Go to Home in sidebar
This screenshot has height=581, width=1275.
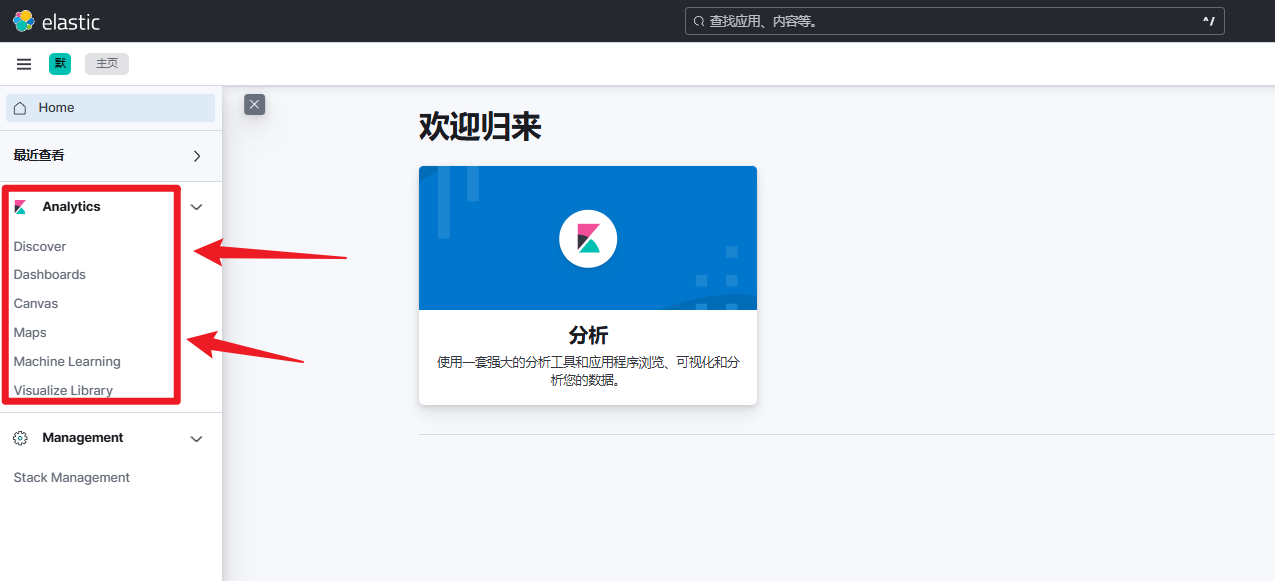(110, 108)
